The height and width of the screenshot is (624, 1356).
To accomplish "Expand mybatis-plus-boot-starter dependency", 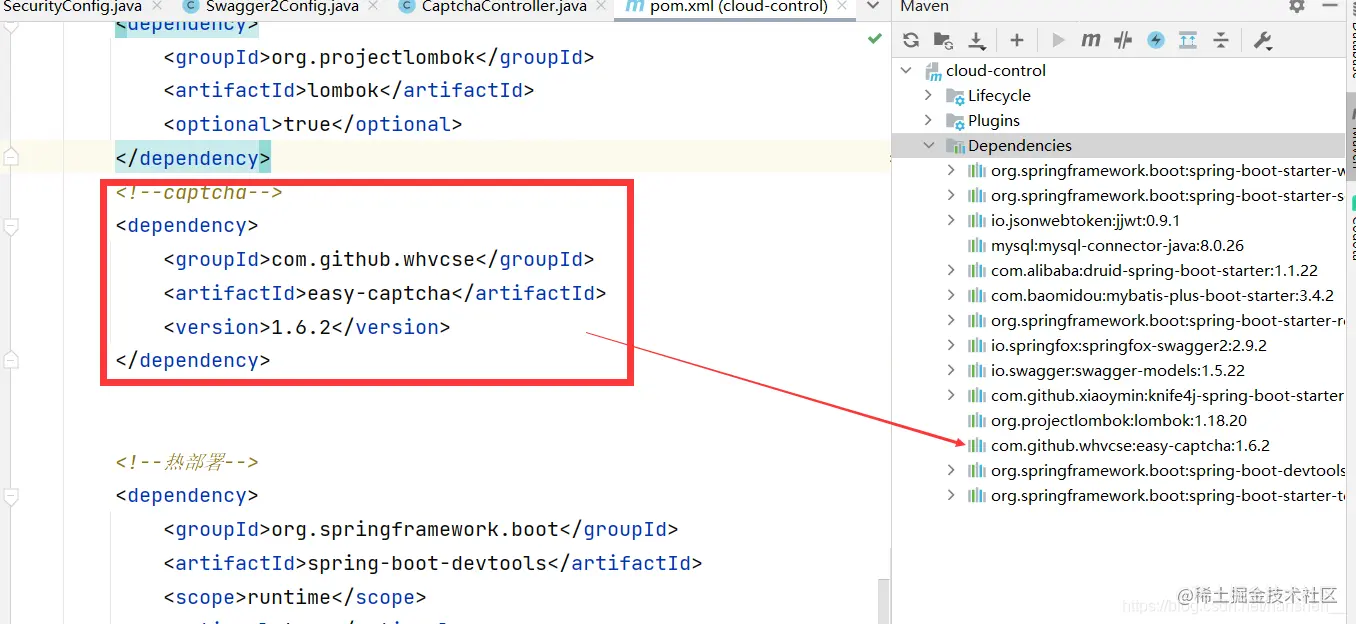I will pos(951,295).
